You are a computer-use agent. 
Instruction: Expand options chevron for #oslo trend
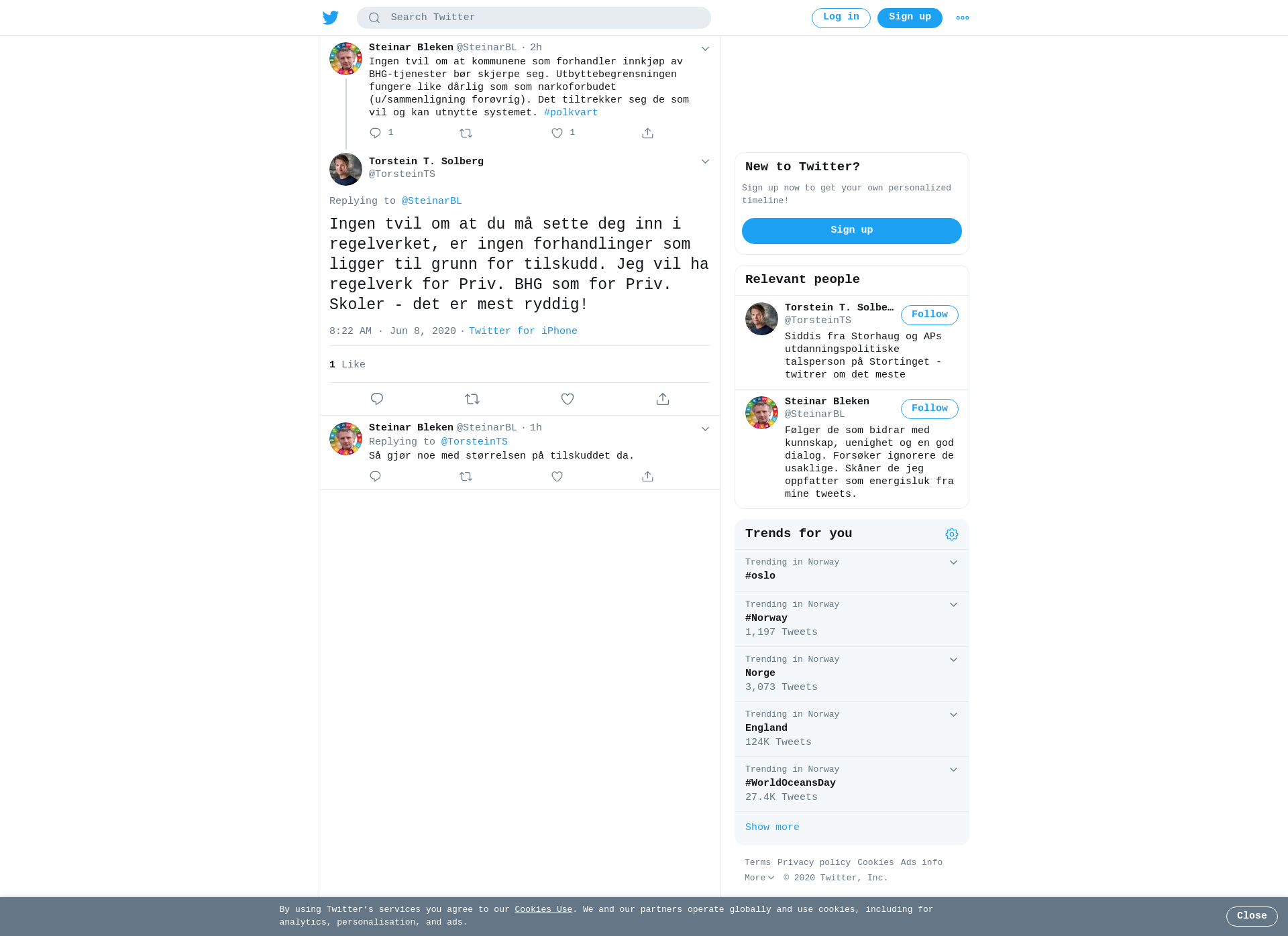coord(953,563)
